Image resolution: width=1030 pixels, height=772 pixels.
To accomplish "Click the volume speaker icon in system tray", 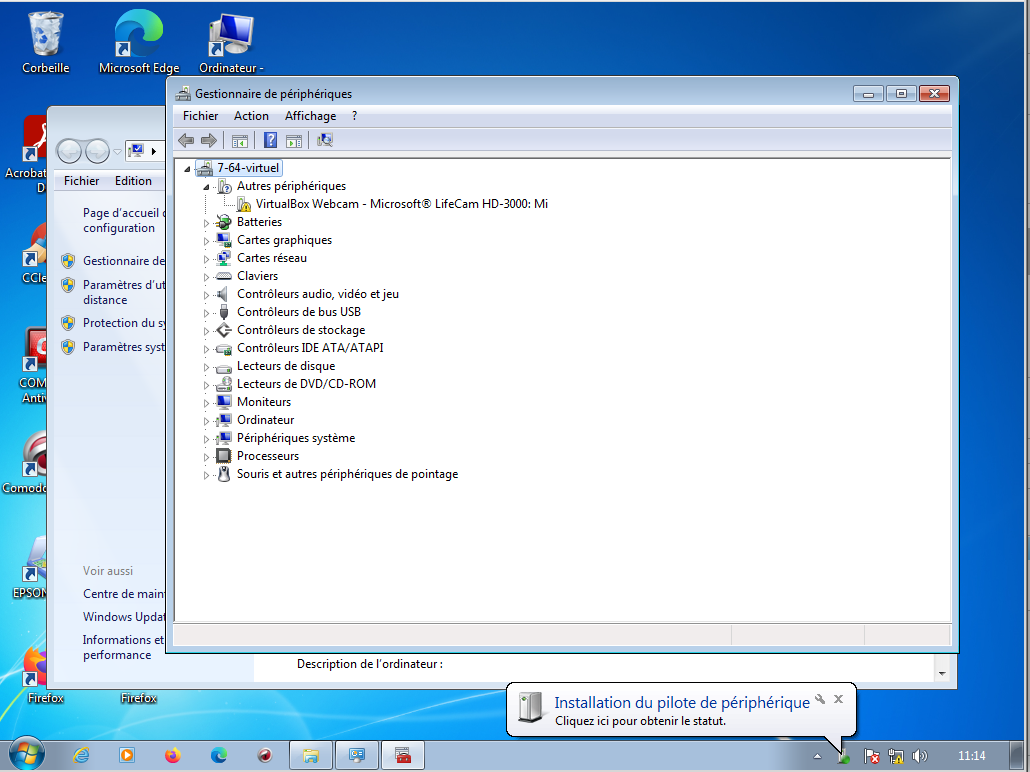I will click(920, 756).
